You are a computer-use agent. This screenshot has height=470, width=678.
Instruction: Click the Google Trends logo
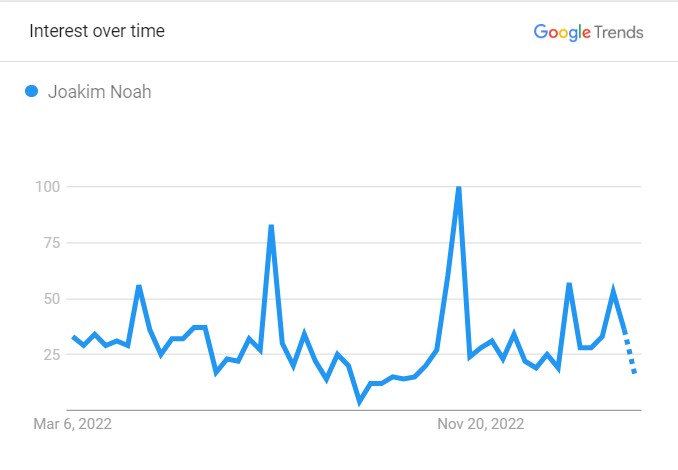point(588,32)
